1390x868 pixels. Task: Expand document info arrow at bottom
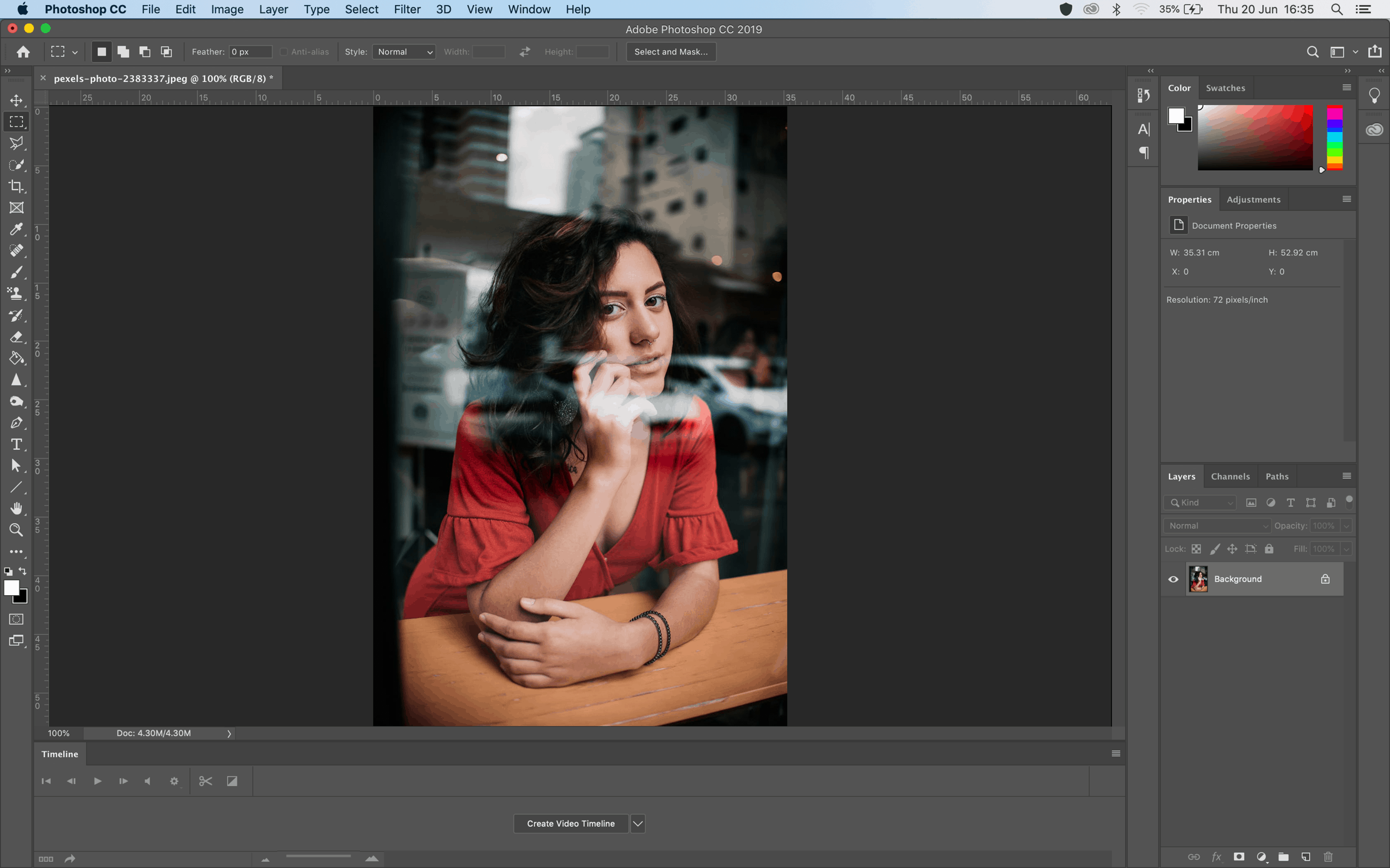tap(229, 733)
